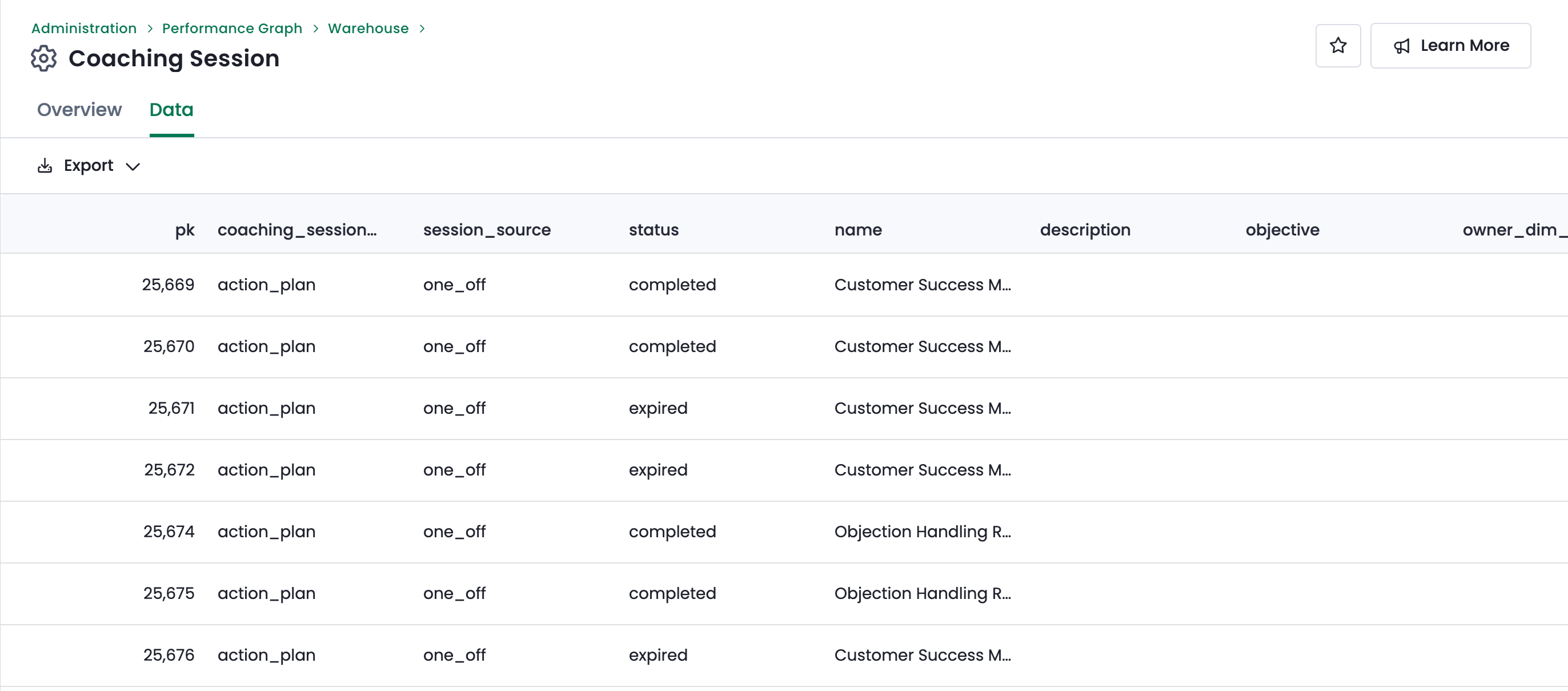The image size is (1568, 691).
Task: Click the gear icon beside Coaching Session
Action: pyautogui.click(x=44, y=58)
